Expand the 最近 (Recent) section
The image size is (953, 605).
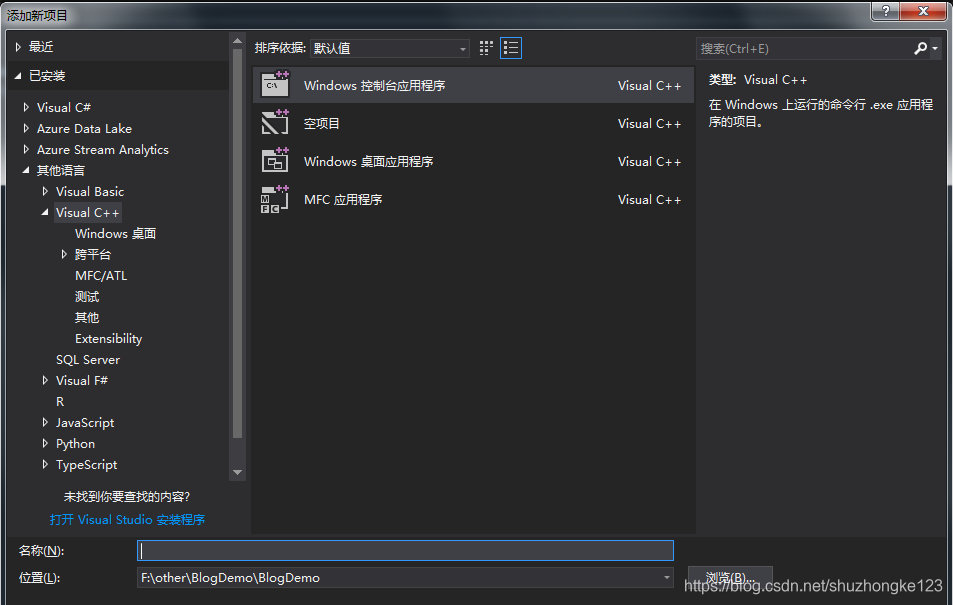(x=18, y=47)
